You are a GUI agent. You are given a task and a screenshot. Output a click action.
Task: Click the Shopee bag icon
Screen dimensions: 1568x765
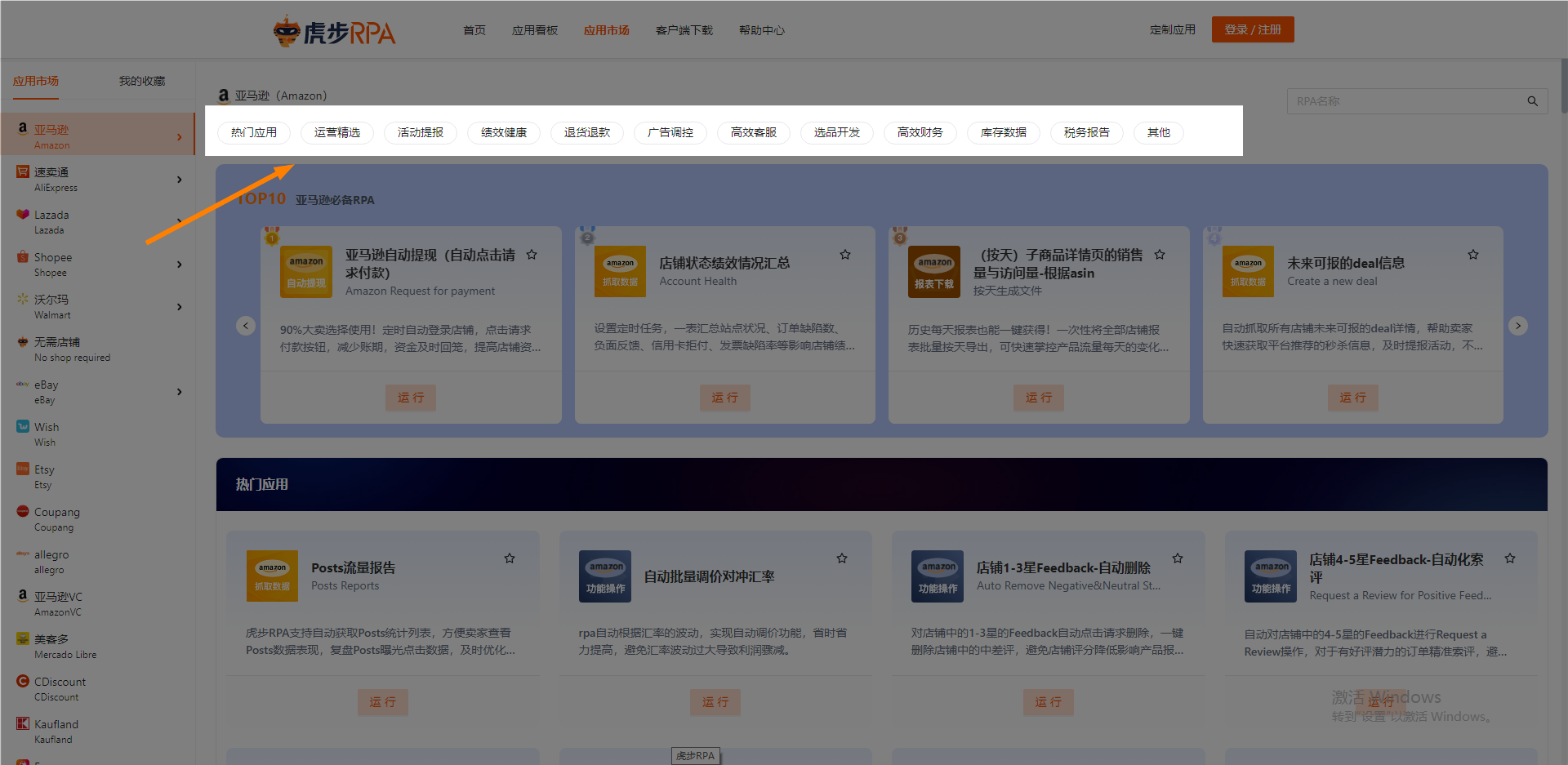(23, 256)
